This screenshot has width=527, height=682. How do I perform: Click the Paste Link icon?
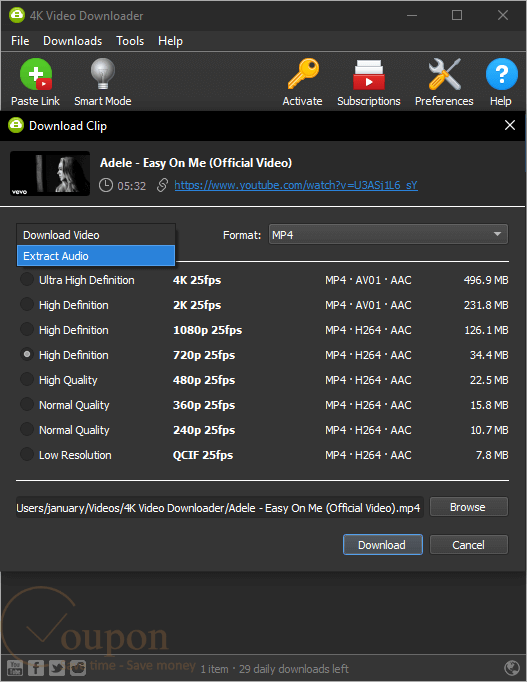tap(36, 74)
